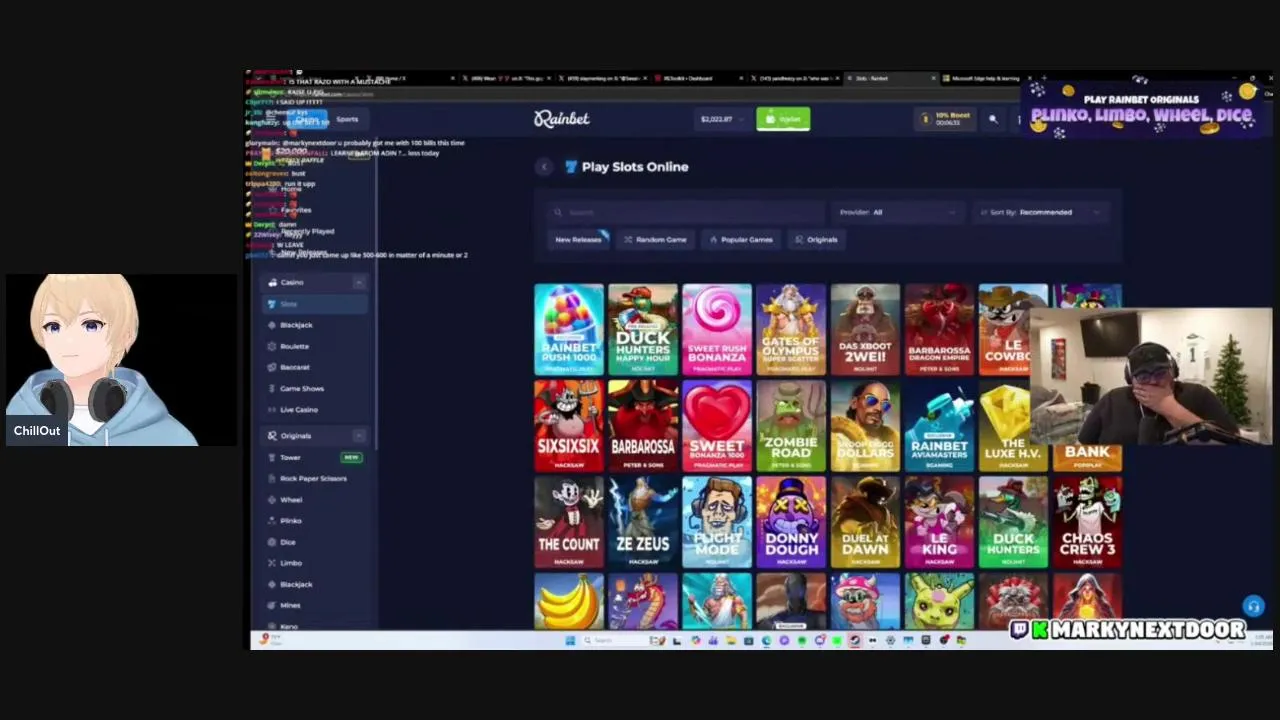Open Blackjack under the Originals section

point(296,584)
